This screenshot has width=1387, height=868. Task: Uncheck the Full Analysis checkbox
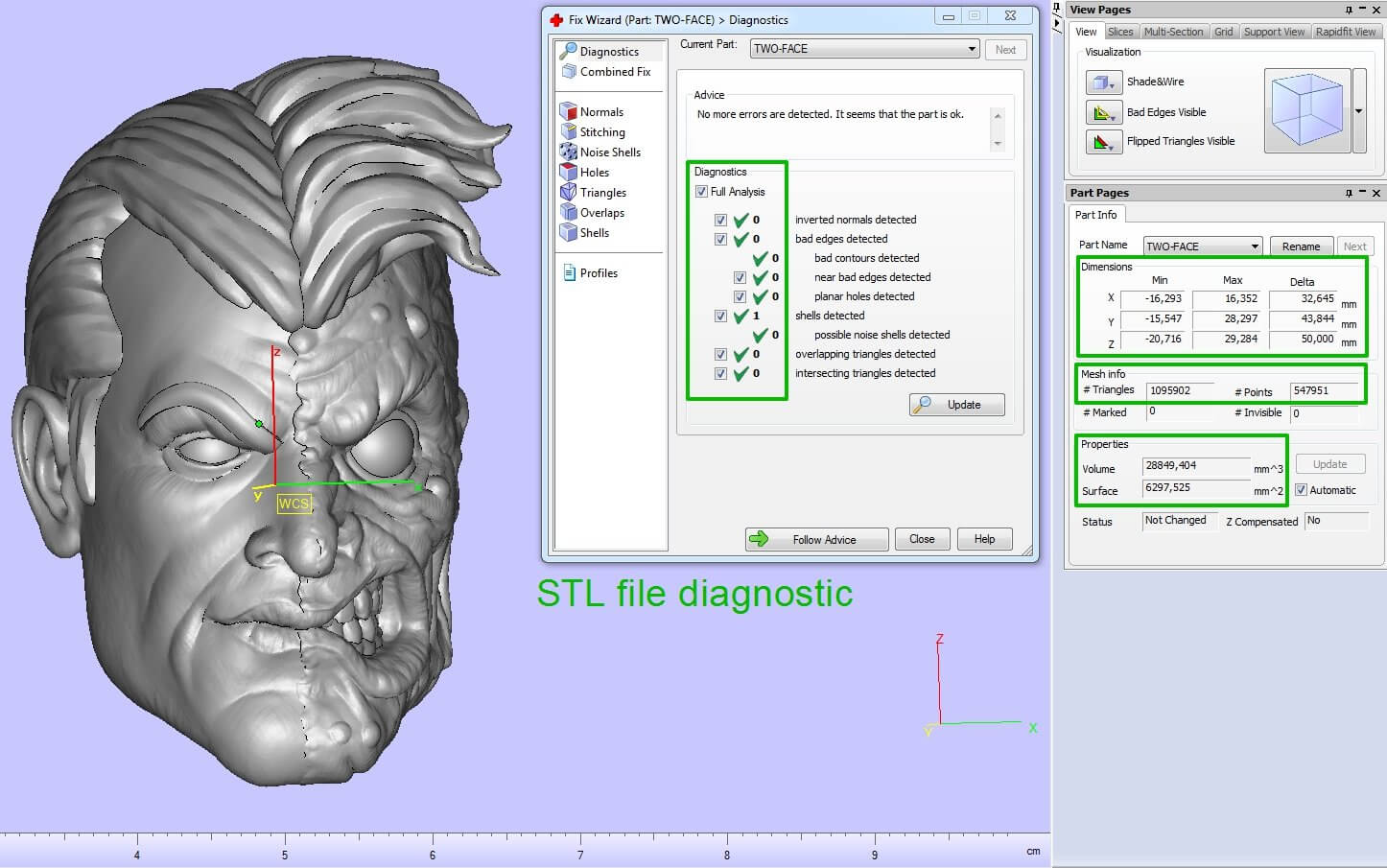pos(701,192)
